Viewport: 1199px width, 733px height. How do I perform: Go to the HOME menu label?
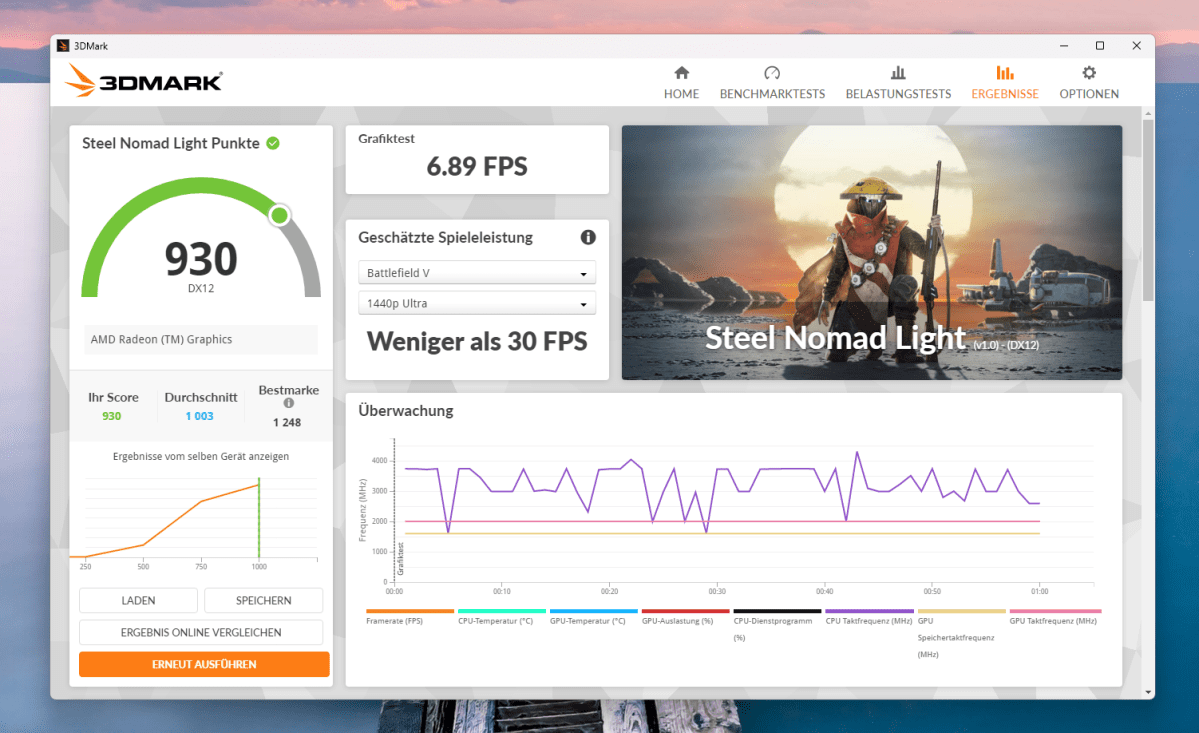681,94
